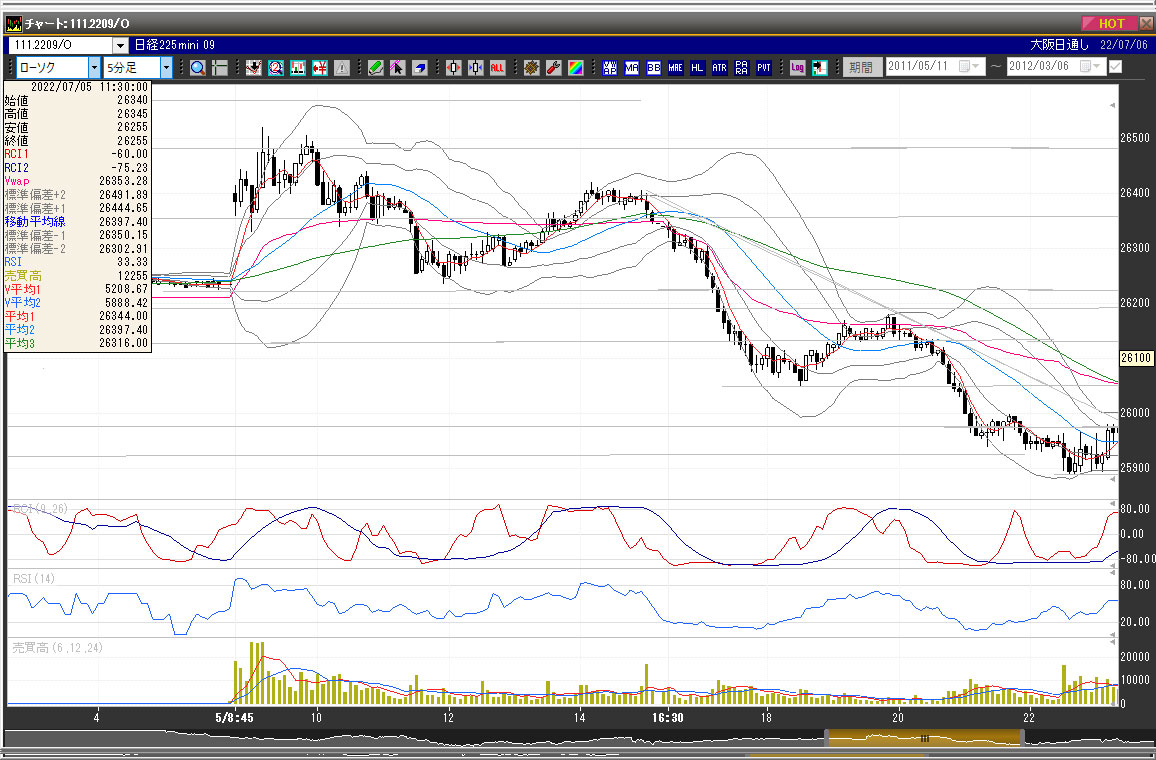Viewport: 1156px width, 760px height.
Task: Click the red ALL display icon
Action: point(498,68)
